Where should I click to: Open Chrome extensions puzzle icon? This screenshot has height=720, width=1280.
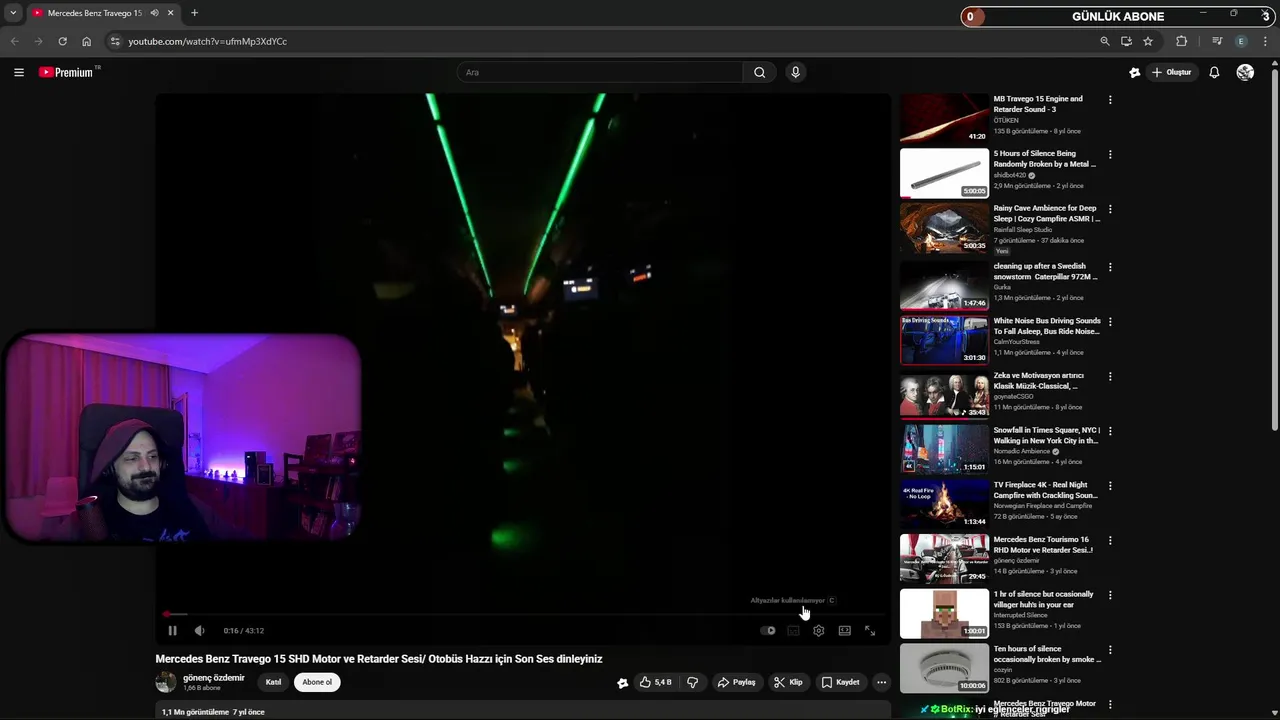coord(1181,41)
